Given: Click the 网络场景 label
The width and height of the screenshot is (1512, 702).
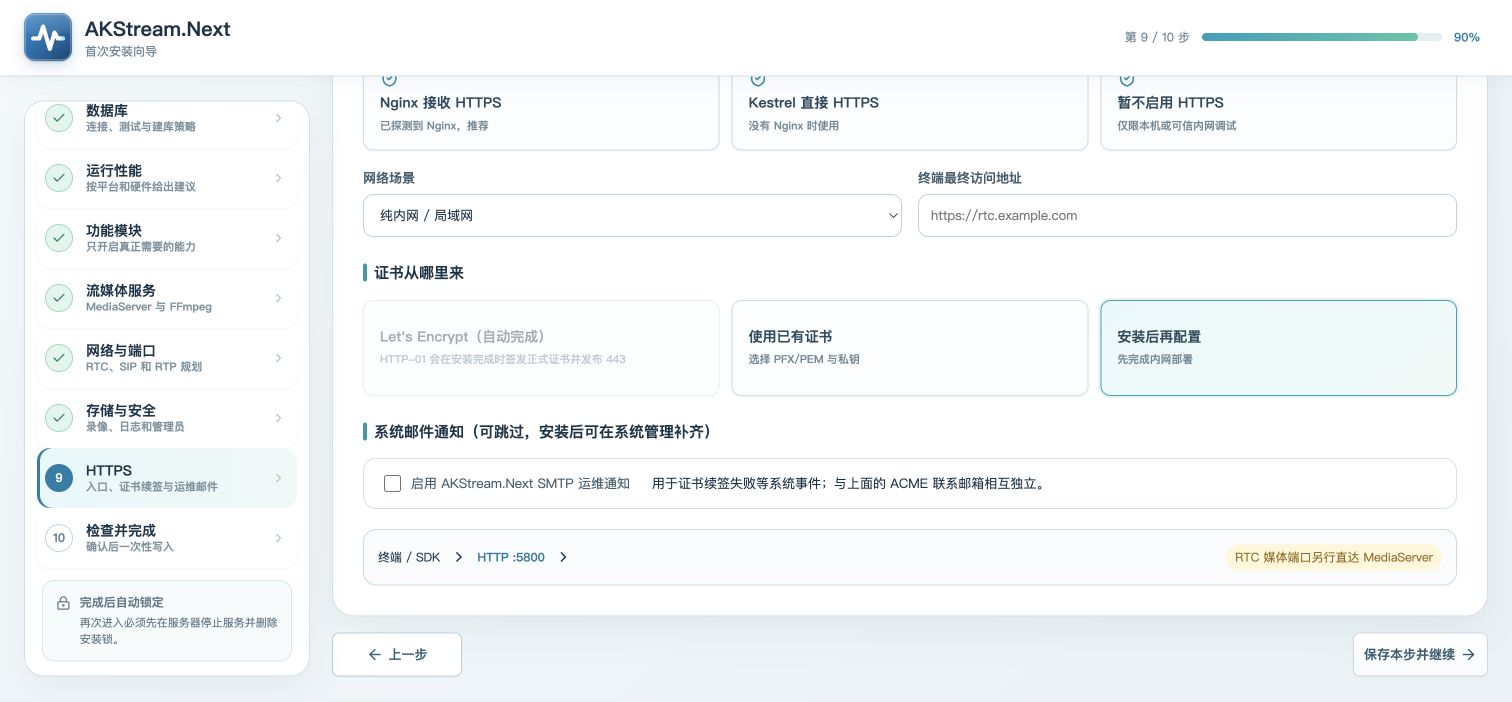Looking at the screenshot, I should click(389, 178).
